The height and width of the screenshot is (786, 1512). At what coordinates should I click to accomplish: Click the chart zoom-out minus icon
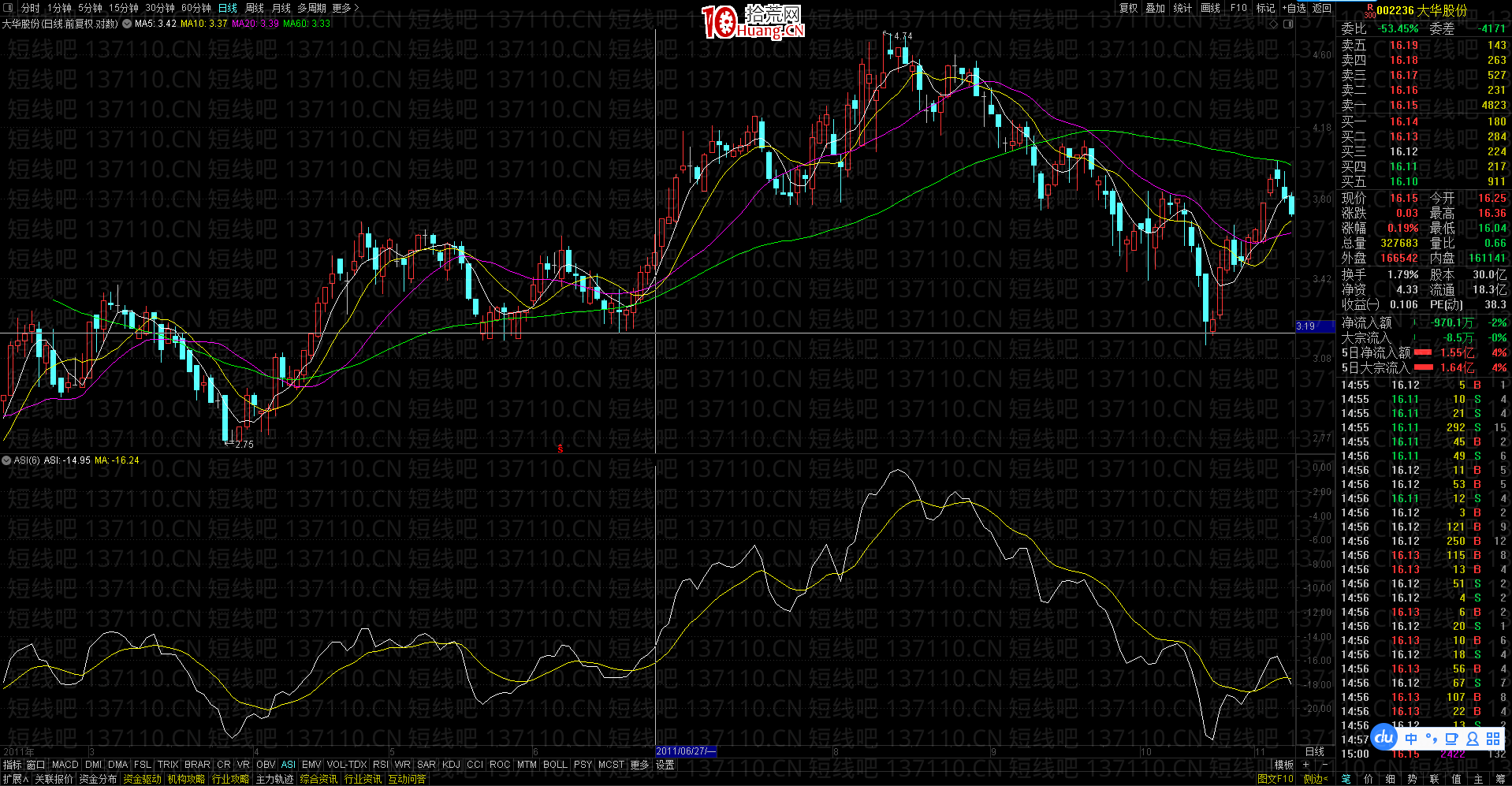1324,765
